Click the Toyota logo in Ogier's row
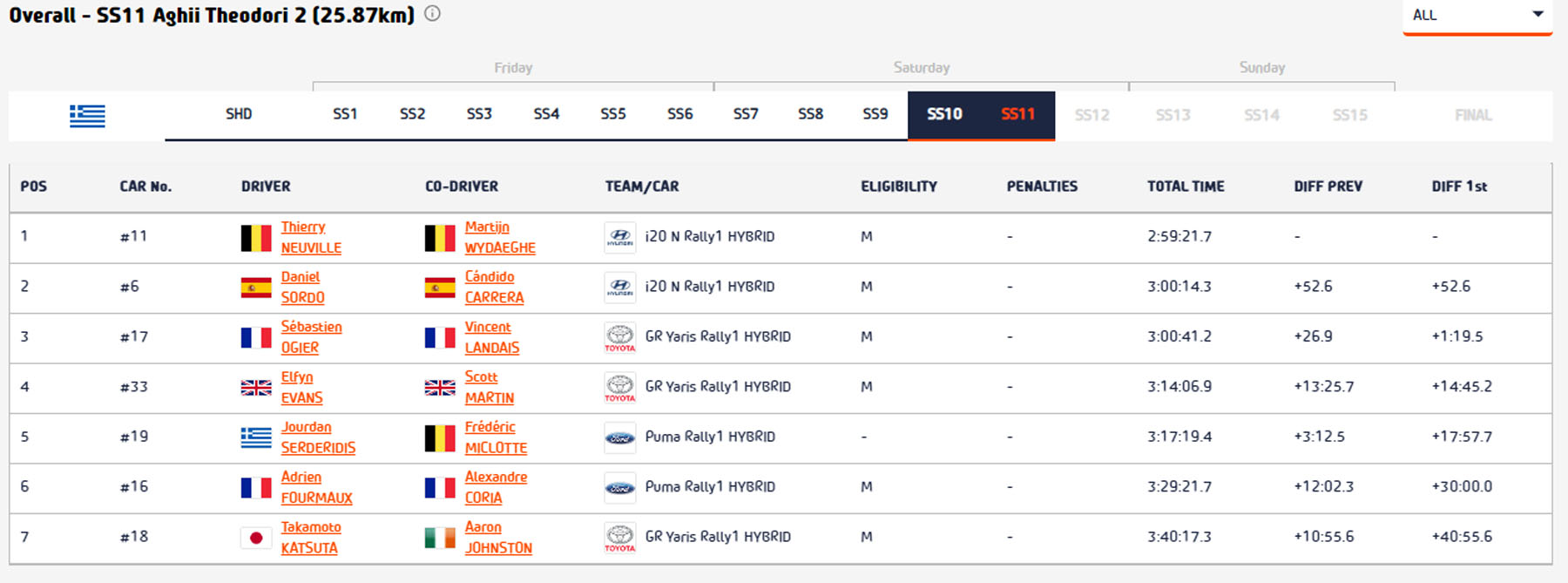Screen dimensions: 1568x583 (619, 337)
